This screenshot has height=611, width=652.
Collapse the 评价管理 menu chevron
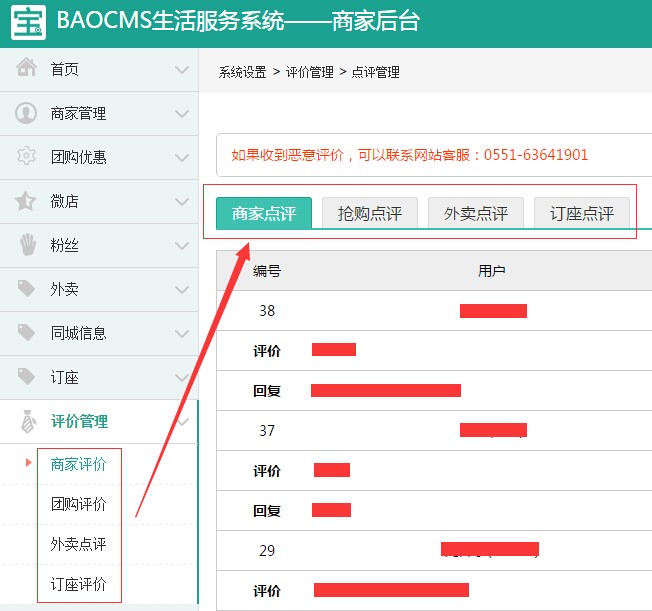183,422
